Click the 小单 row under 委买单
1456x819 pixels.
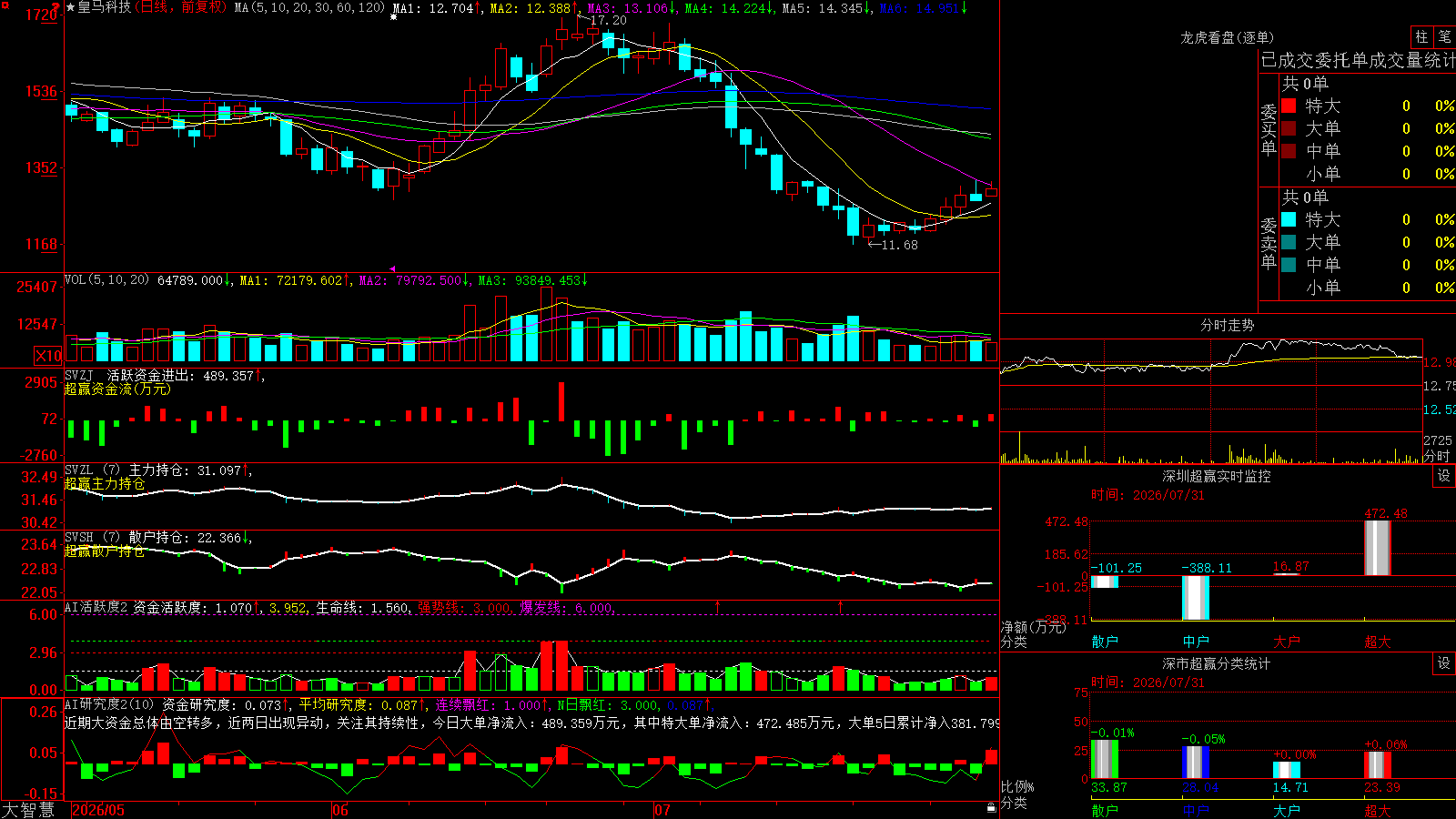pos(1368,174)
